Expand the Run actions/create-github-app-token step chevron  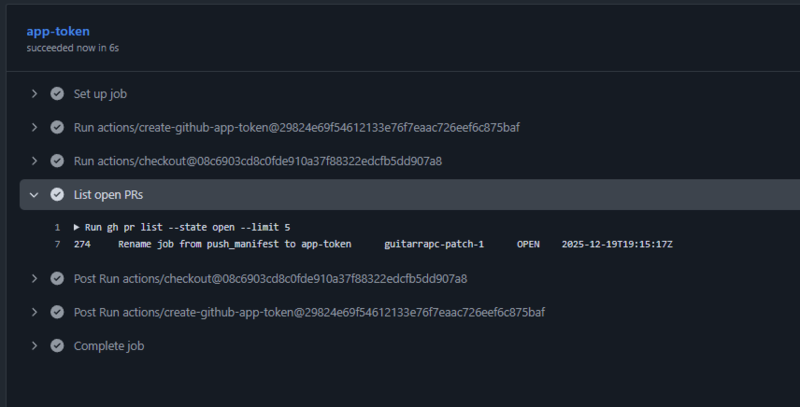(34, 128)
